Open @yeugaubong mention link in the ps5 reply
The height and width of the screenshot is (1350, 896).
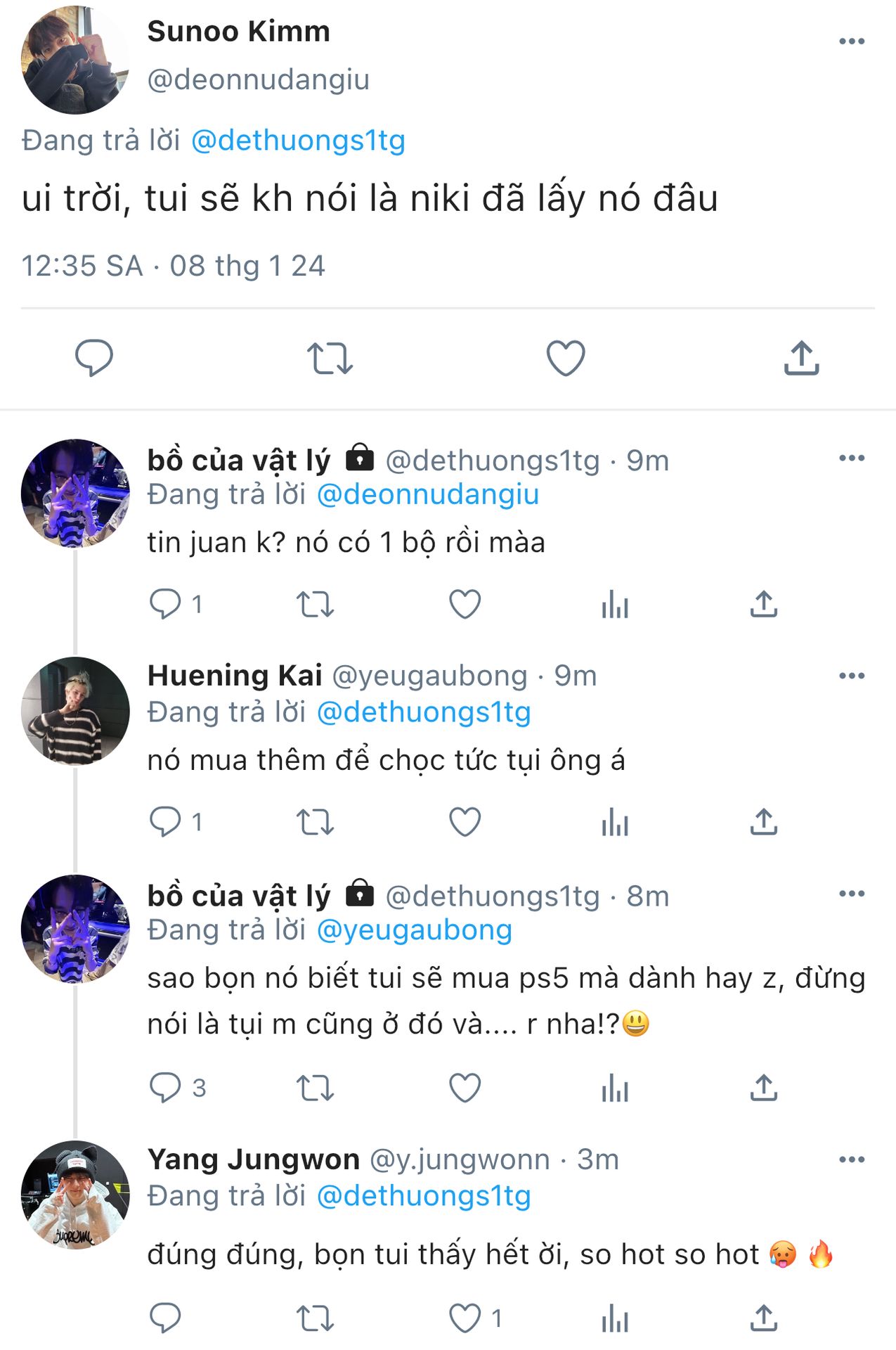click(414, 930)
